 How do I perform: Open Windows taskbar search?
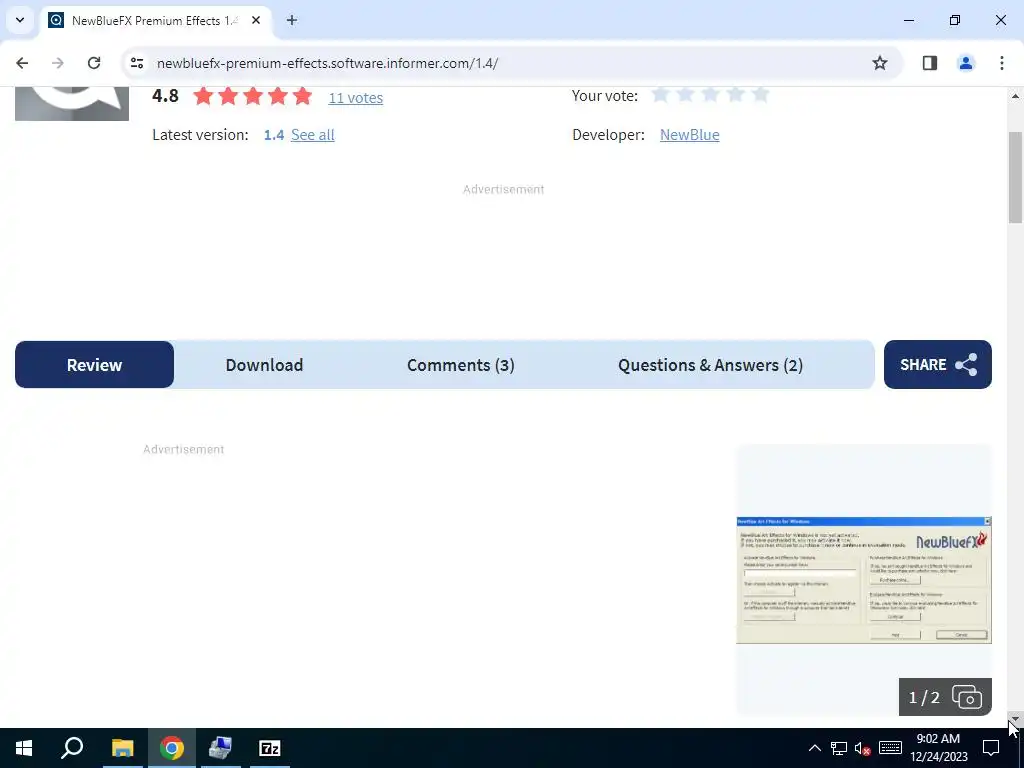(72, 748)
